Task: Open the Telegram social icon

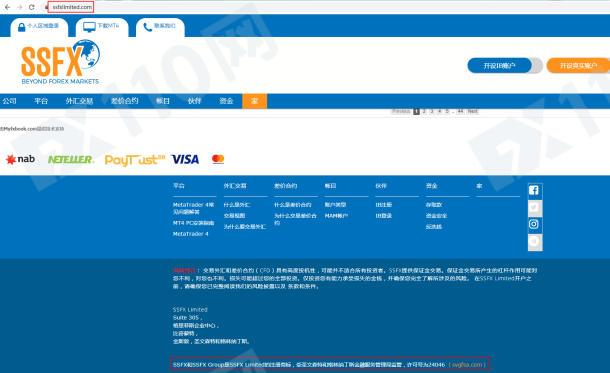Action: pos(534,241)
